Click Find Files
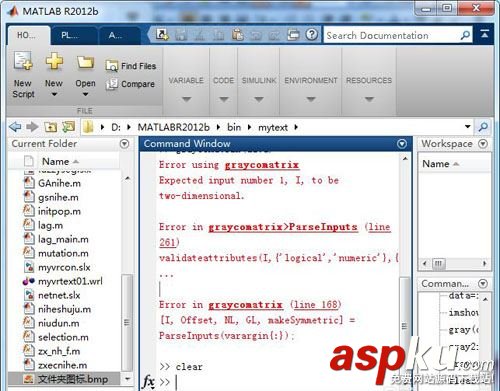The height and width of the screenshot is (391, 500). 131,66
